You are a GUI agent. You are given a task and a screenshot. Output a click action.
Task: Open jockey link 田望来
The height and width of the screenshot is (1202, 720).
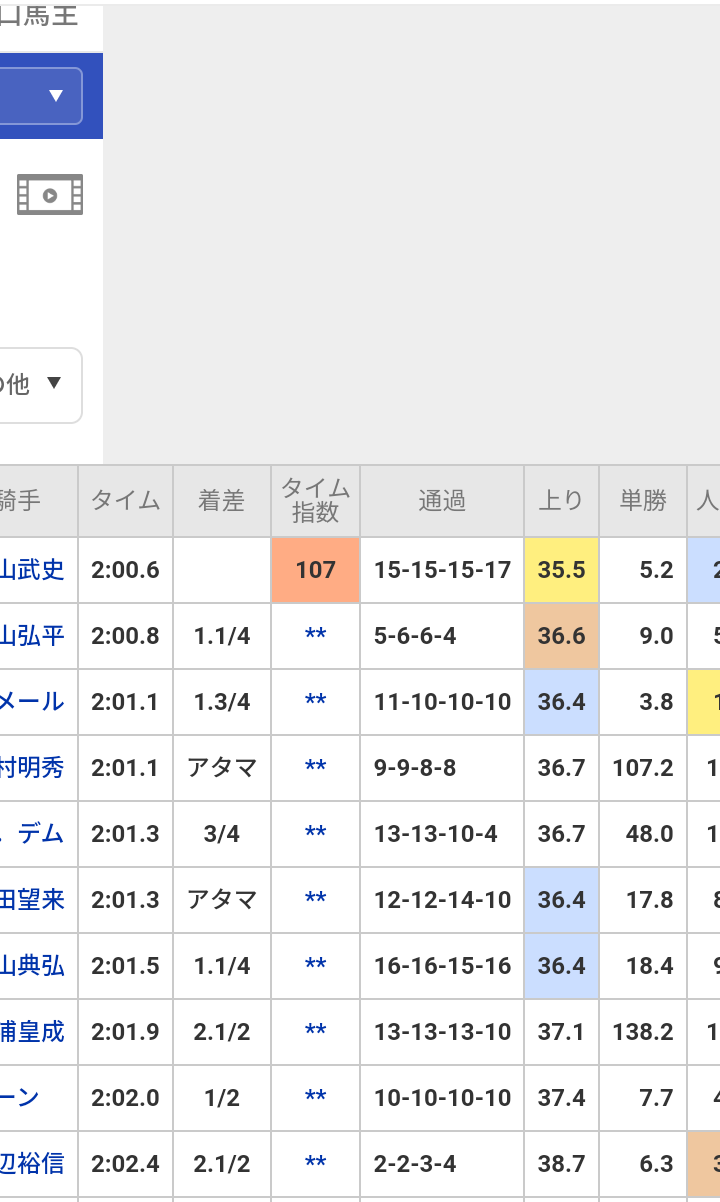click(32, 900)
